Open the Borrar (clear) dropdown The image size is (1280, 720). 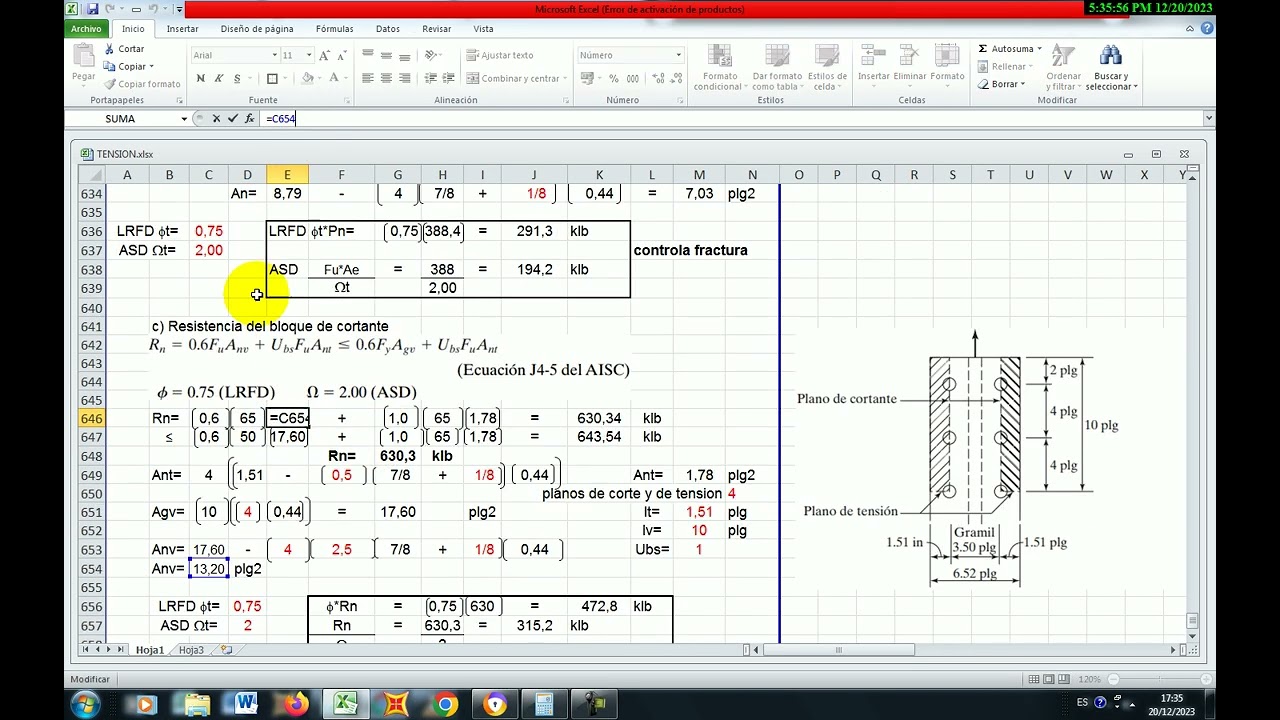(x=1002, y=84)
